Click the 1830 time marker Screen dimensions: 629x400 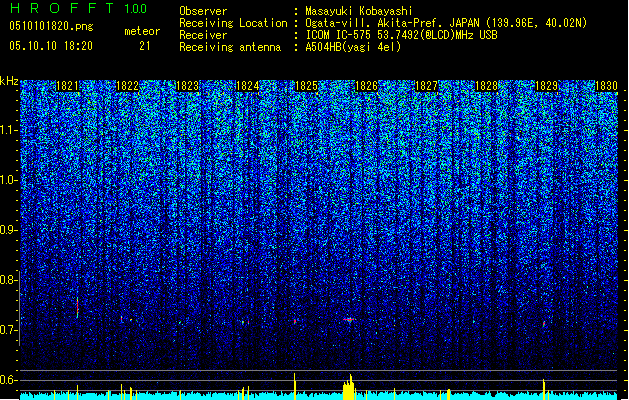click(606, 86)
